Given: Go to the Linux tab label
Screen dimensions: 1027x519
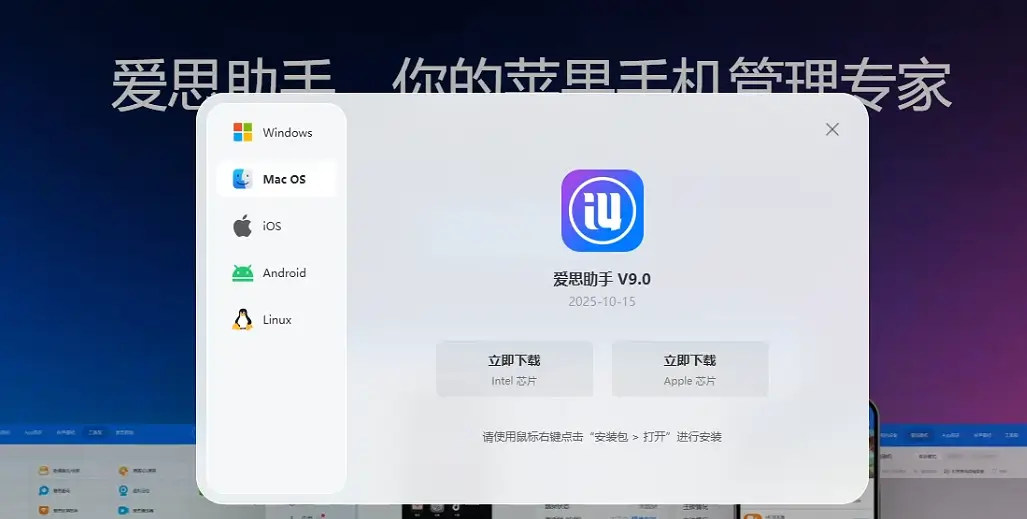Looking at the screenshot, I should [x=277, y=320].
